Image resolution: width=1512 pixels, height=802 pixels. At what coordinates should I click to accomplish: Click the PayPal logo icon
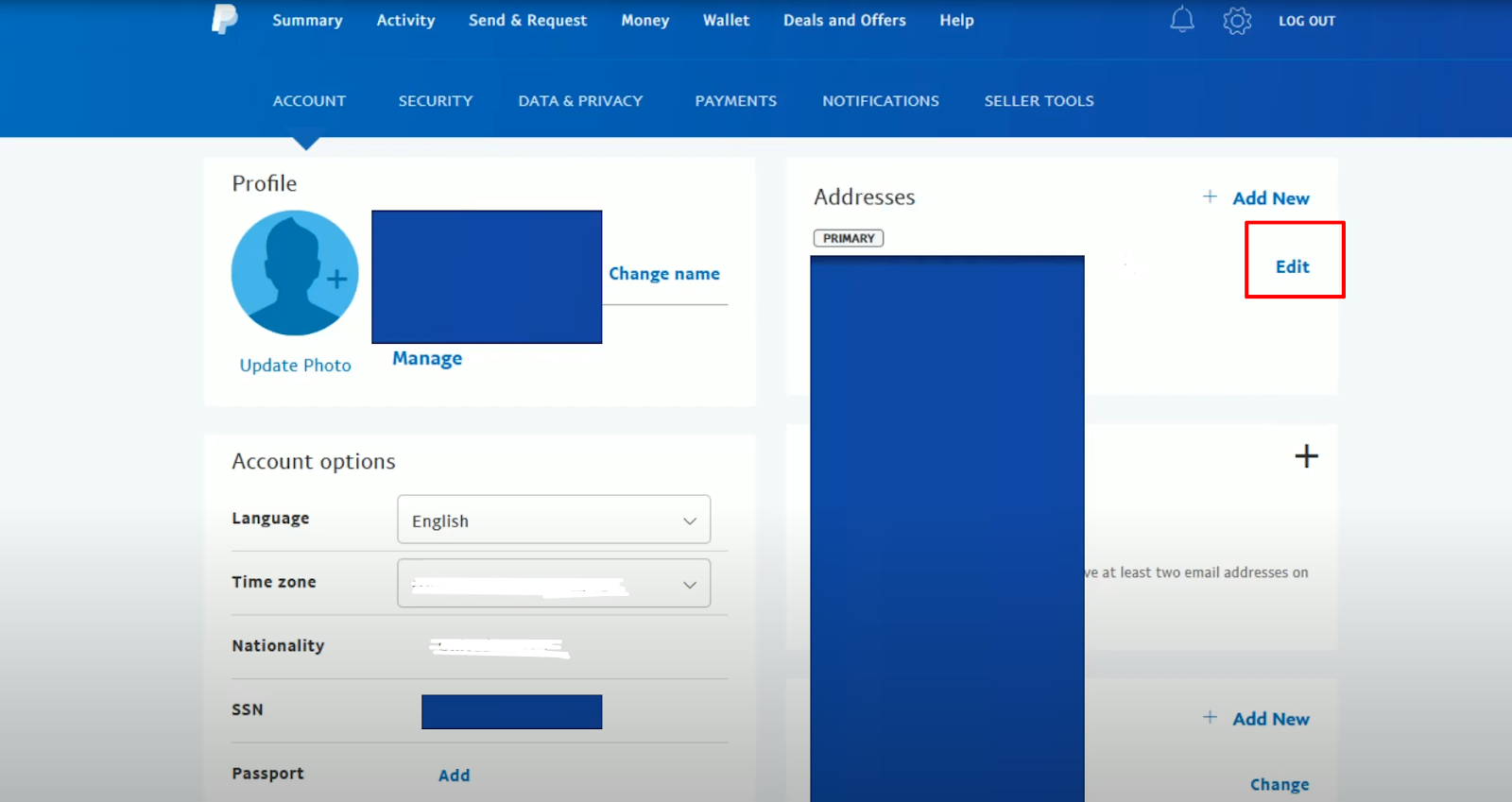click(x=224, y=20)
